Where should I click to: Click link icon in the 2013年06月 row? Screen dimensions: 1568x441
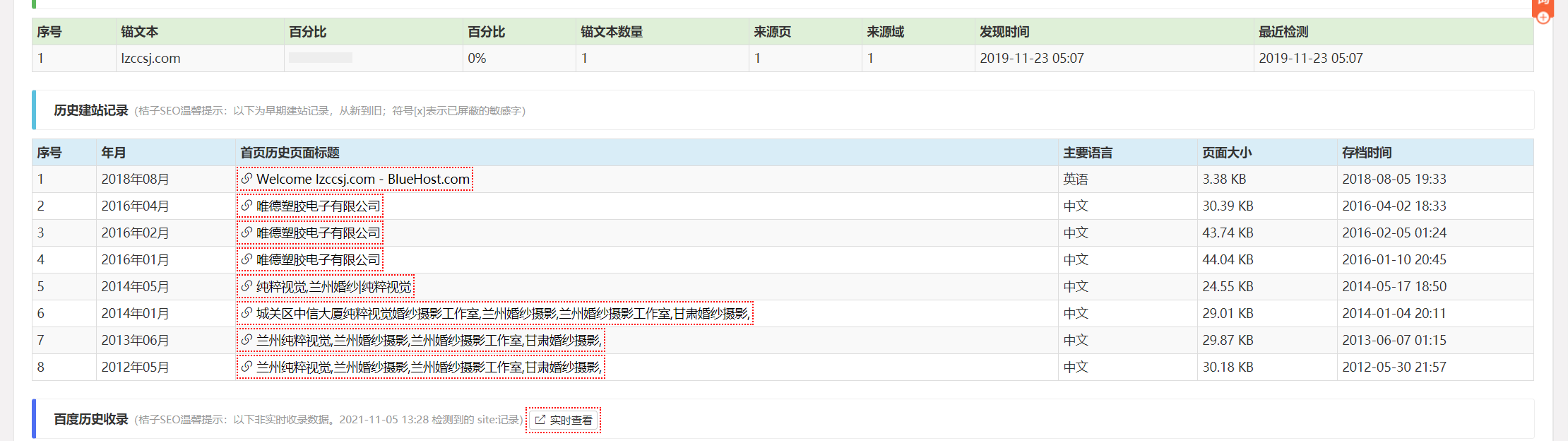[247, 340]
